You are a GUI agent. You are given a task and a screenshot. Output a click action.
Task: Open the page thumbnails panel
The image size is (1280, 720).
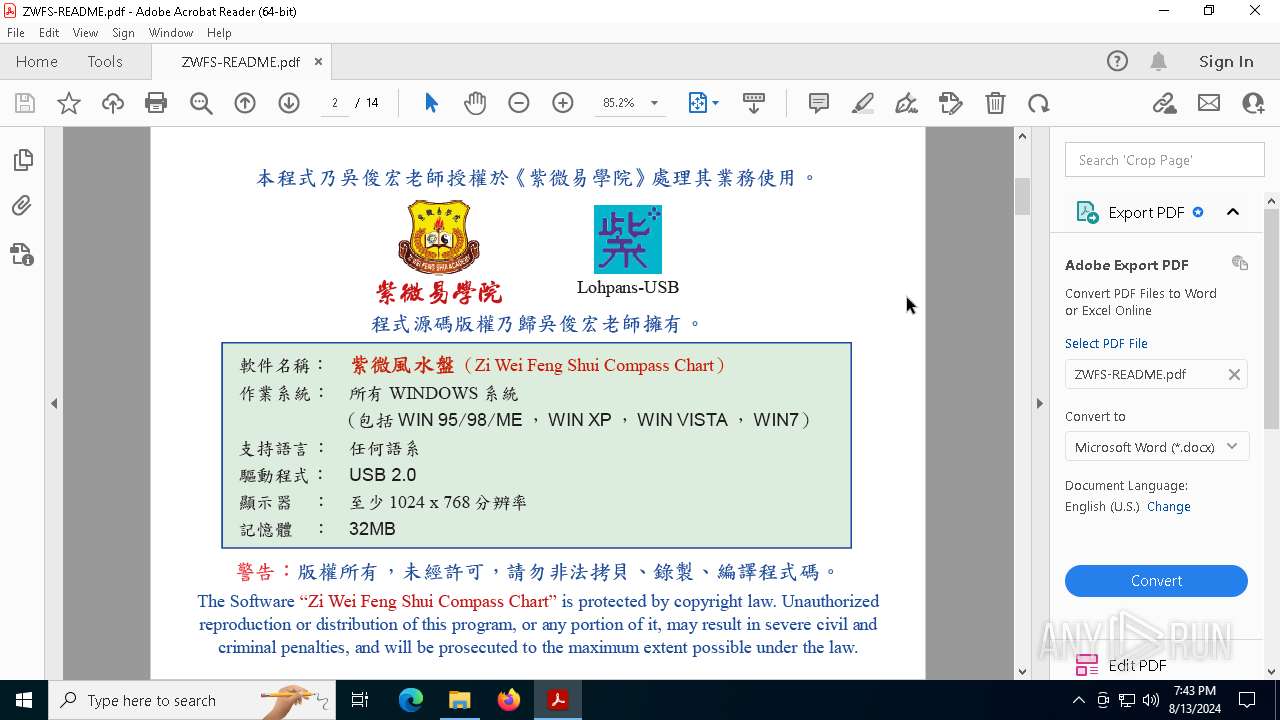(22, 160)
